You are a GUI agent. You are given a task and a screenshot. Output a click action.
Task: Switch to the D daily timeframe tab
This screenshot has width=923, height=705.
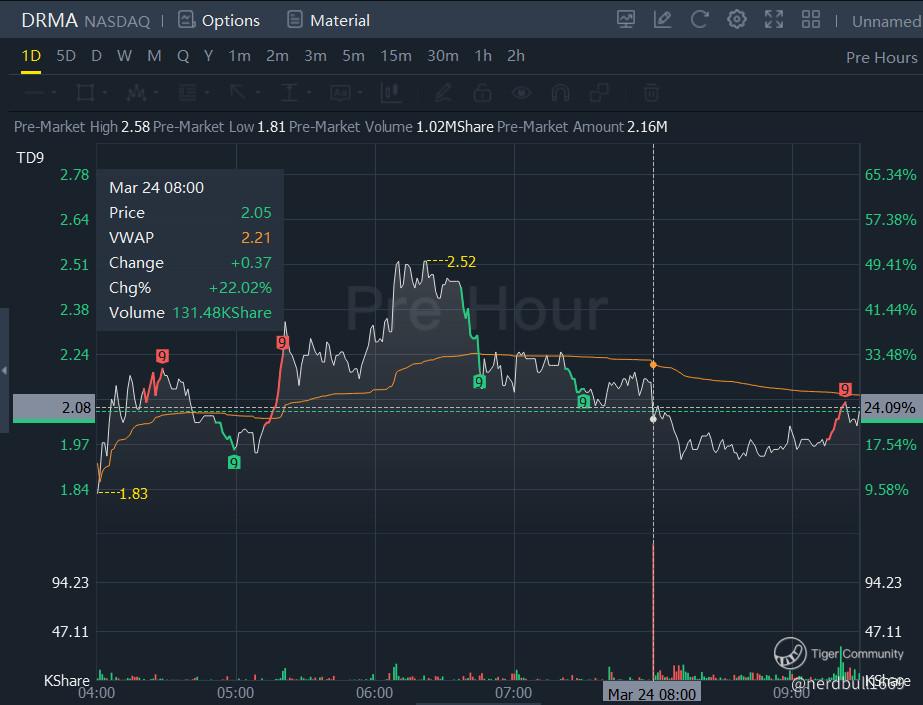(x=97, y=56)
